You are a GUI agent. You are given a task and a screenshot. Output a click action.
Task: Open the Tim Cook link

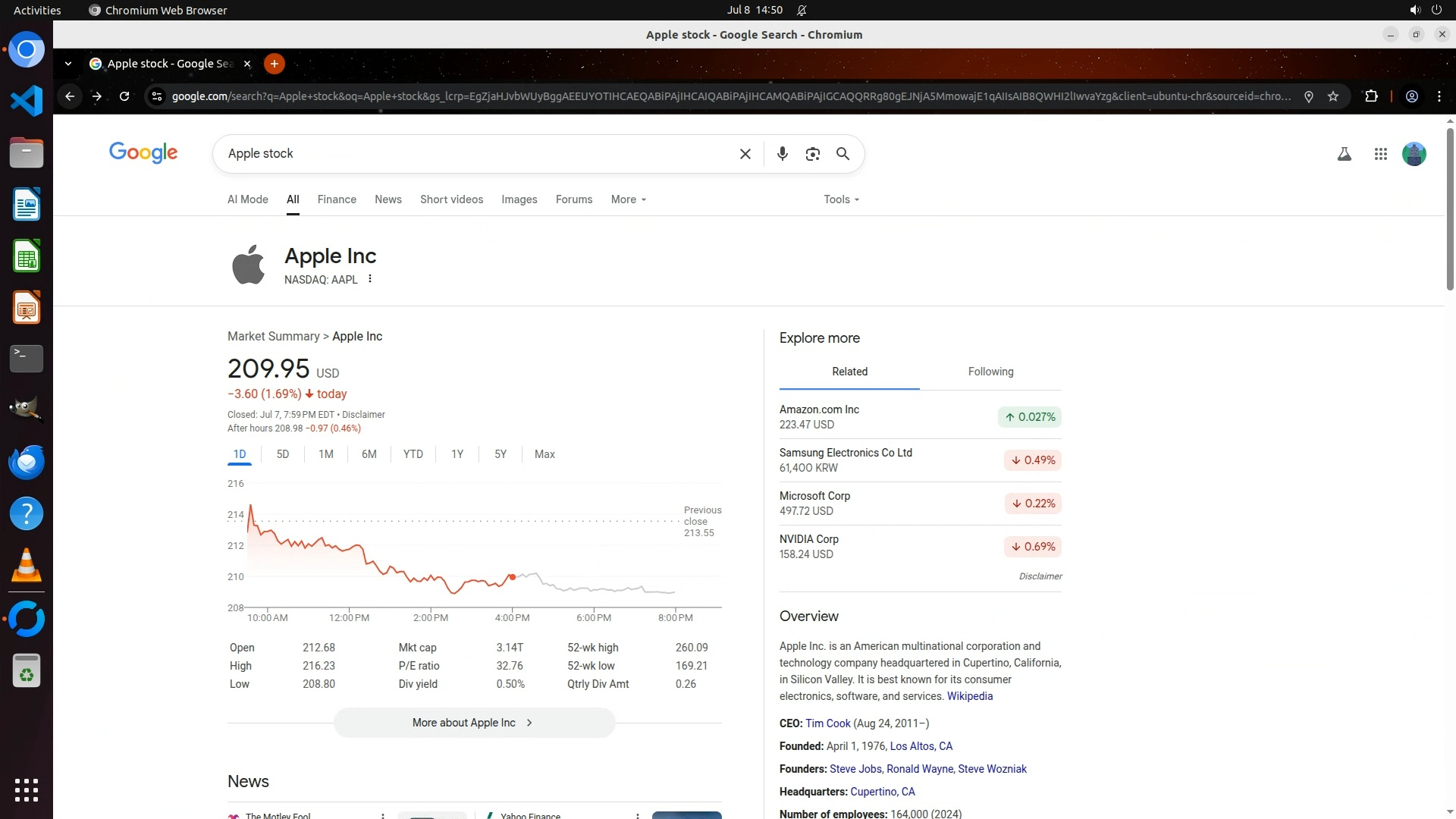[827, 723]
